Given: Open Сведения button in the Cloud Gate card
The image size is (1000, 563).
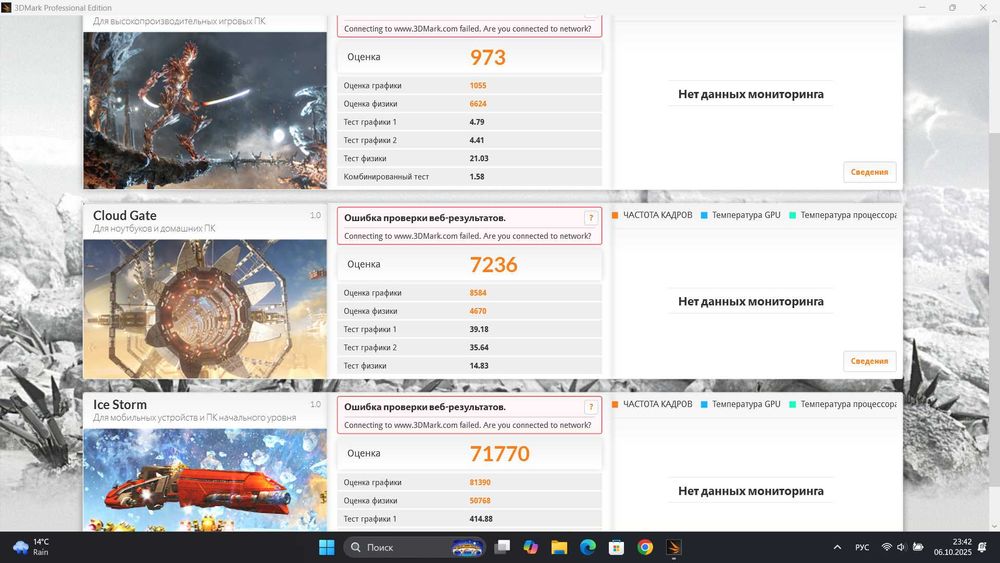Looking at the screenshot, I should 869,361.
